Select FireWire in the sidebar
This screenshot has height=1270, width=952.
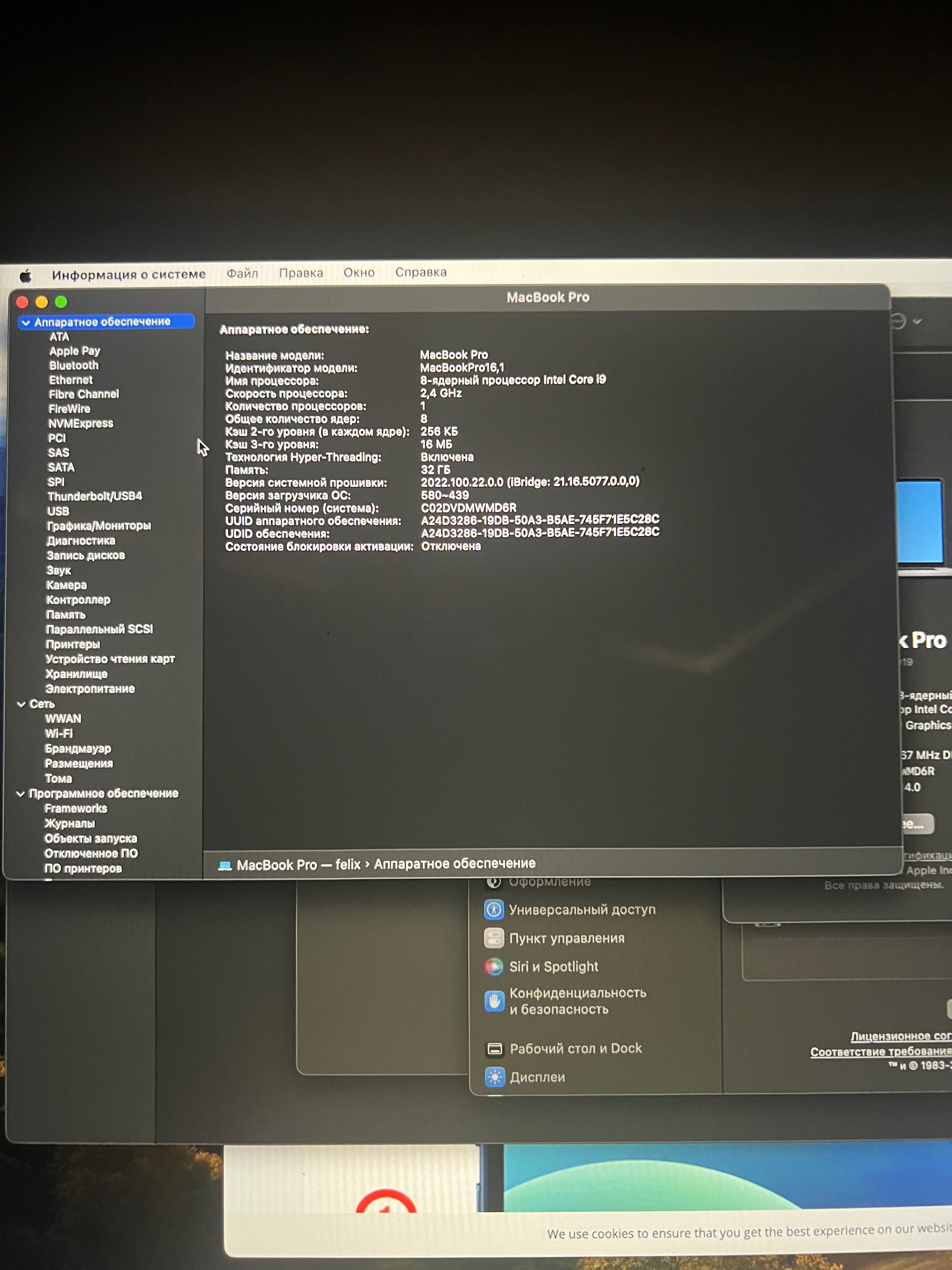70,409
